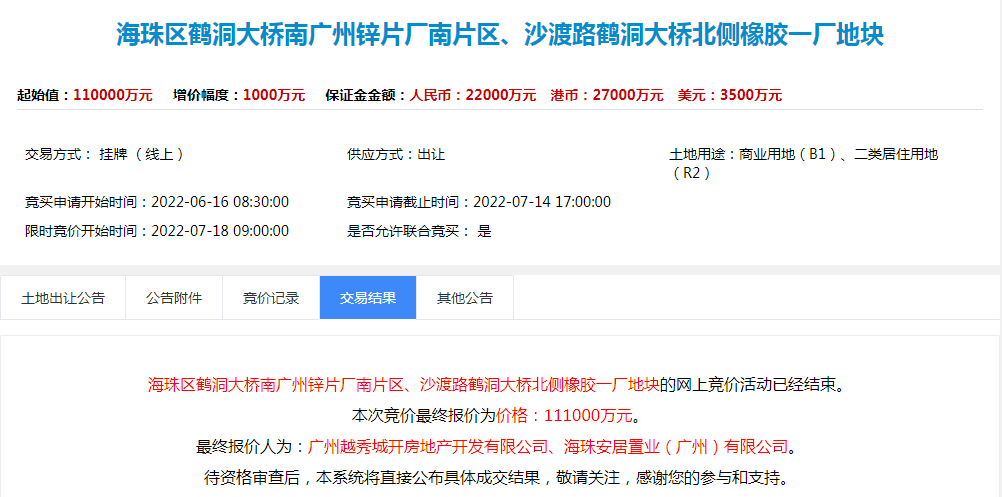Screen dimensions: 1002x497
Task: Click the final bid price 111000万元
Action: [588, 417]
